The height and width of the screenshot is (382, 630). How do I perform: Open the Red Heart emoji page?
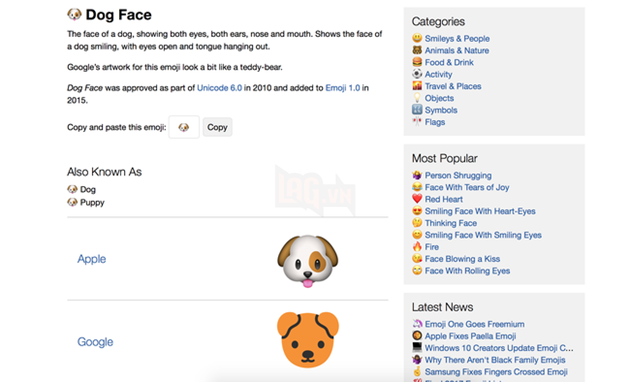pyautogui.click(x=444, y=199)
